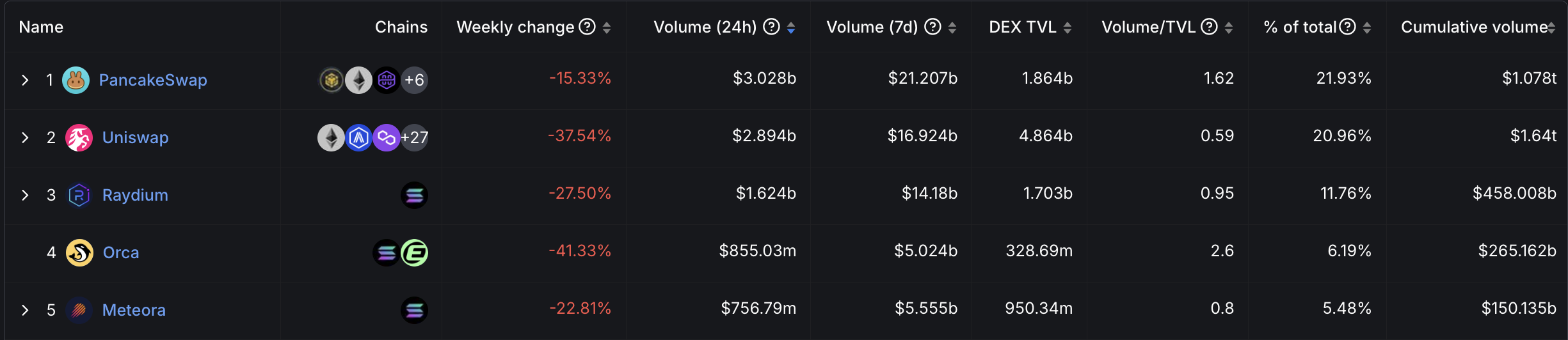Image resolution: width=1568 pixels, height=340 pixels.
Task: Sort table by DEX TVL arrows
Action: pos(1068,27)
